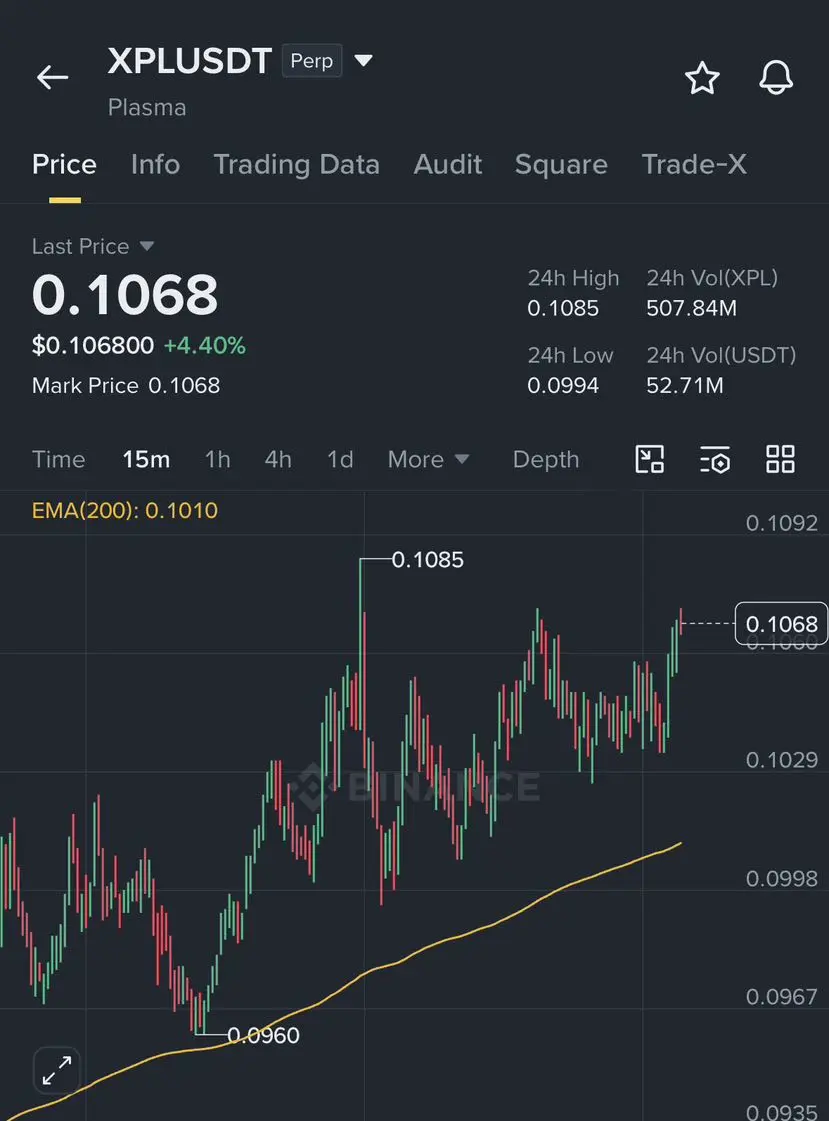Add XPLUSDT to favorites with star icon
This screenshot has width=829, height=1121.
pos(702,78)
